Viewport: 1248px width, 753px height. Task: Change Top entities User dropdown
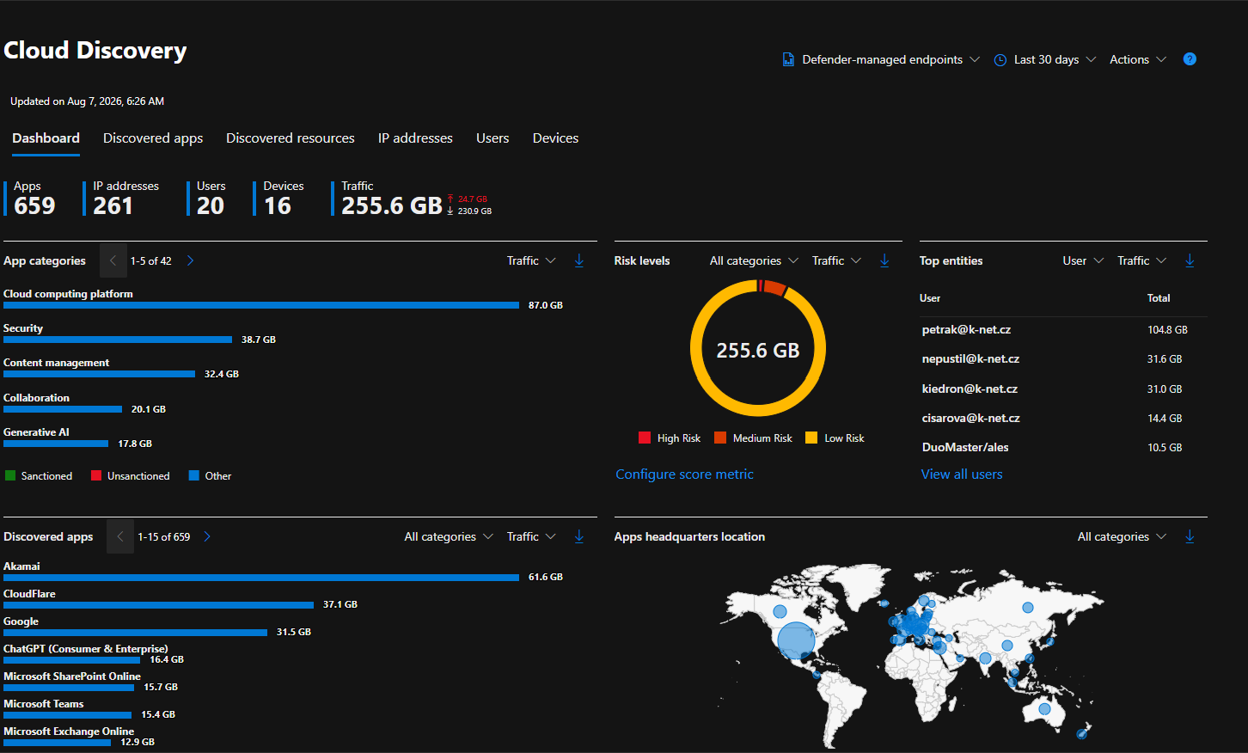(x=1083, y=261)
